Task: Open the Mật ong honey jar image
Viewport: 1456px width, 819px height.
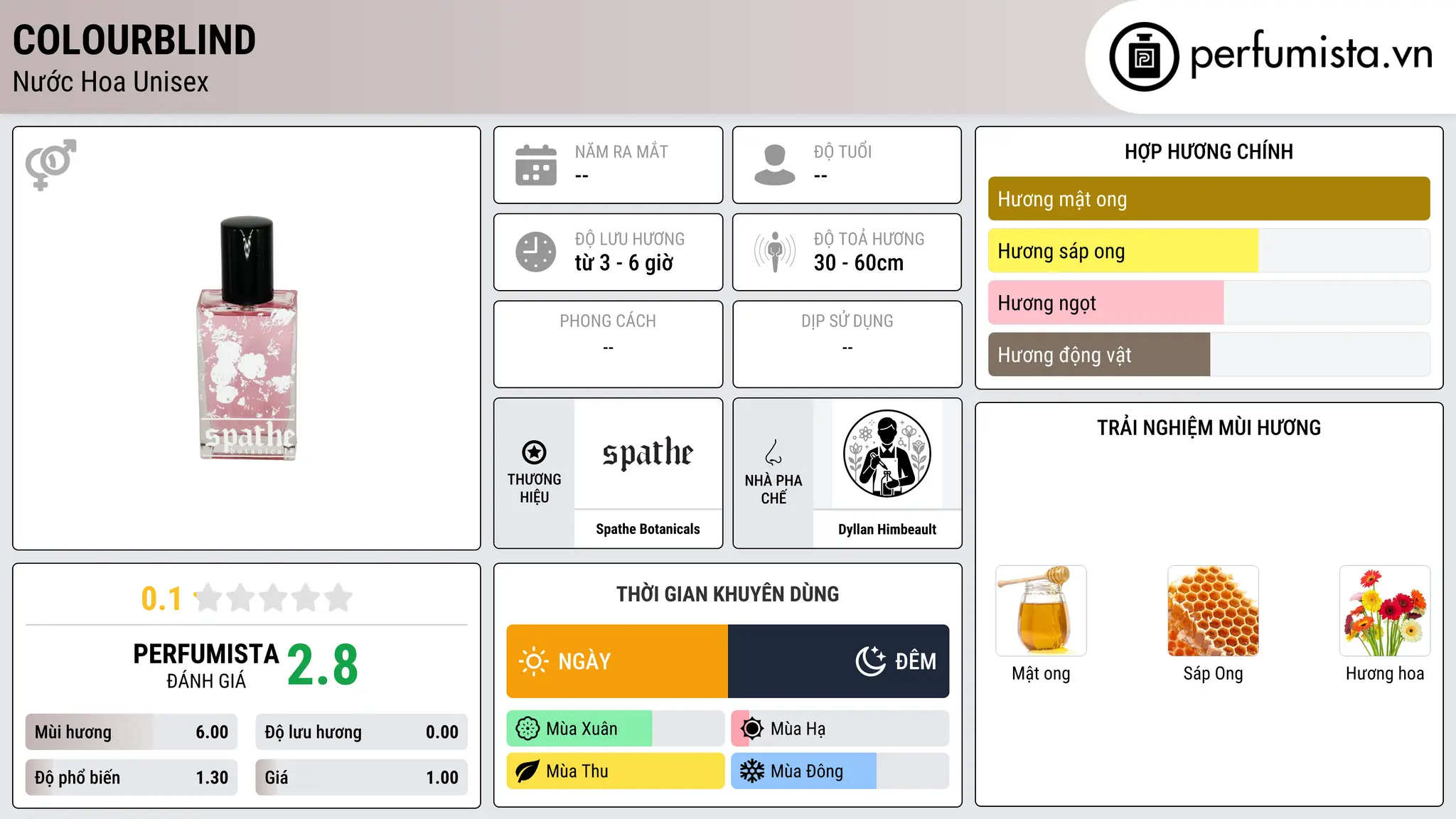Action: tap(1041, 611)
